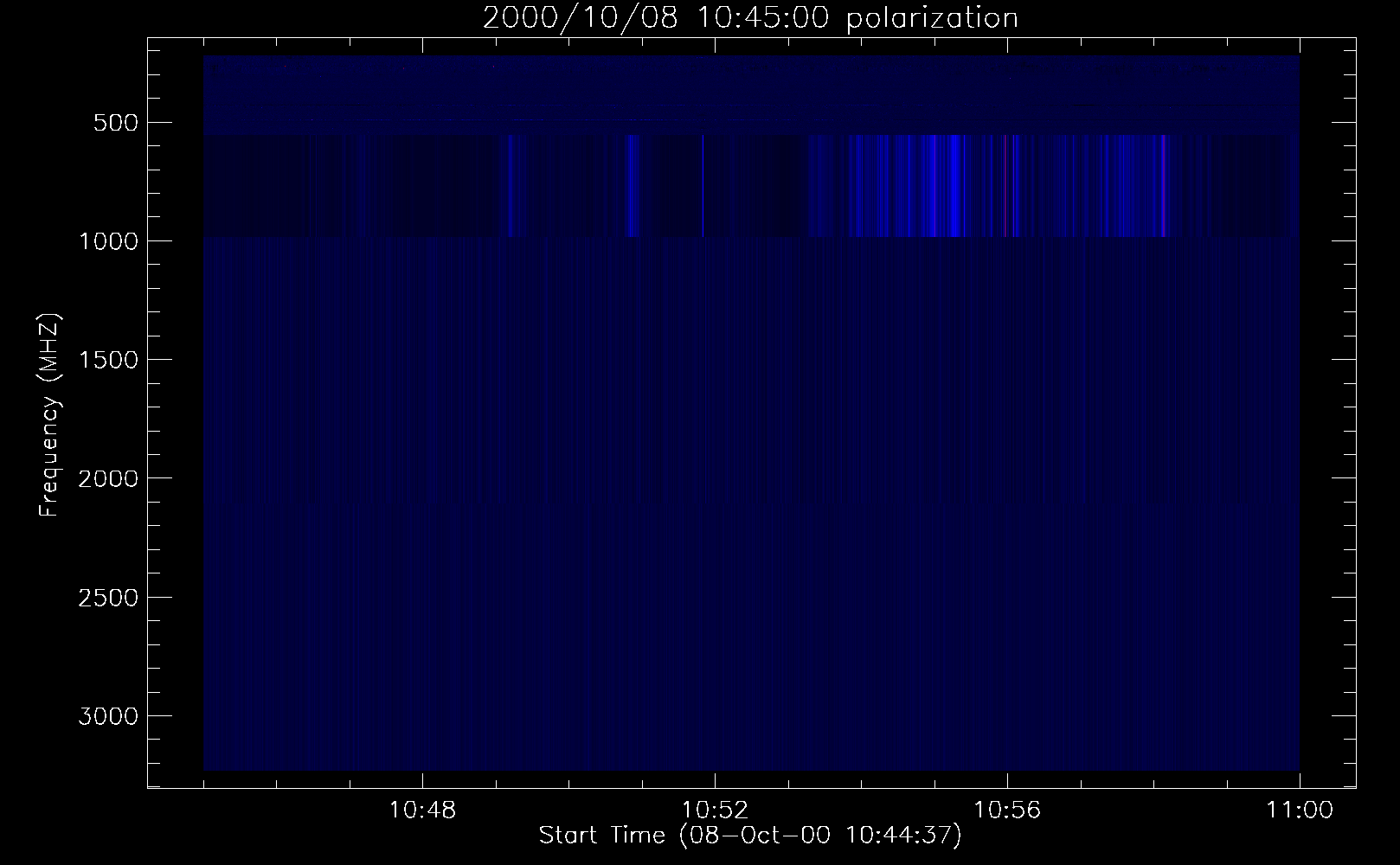Click the 3000 frequency tick label
Image resolution: width=1400 pixels, height=865 pixels.
click(x=108, y=716)
